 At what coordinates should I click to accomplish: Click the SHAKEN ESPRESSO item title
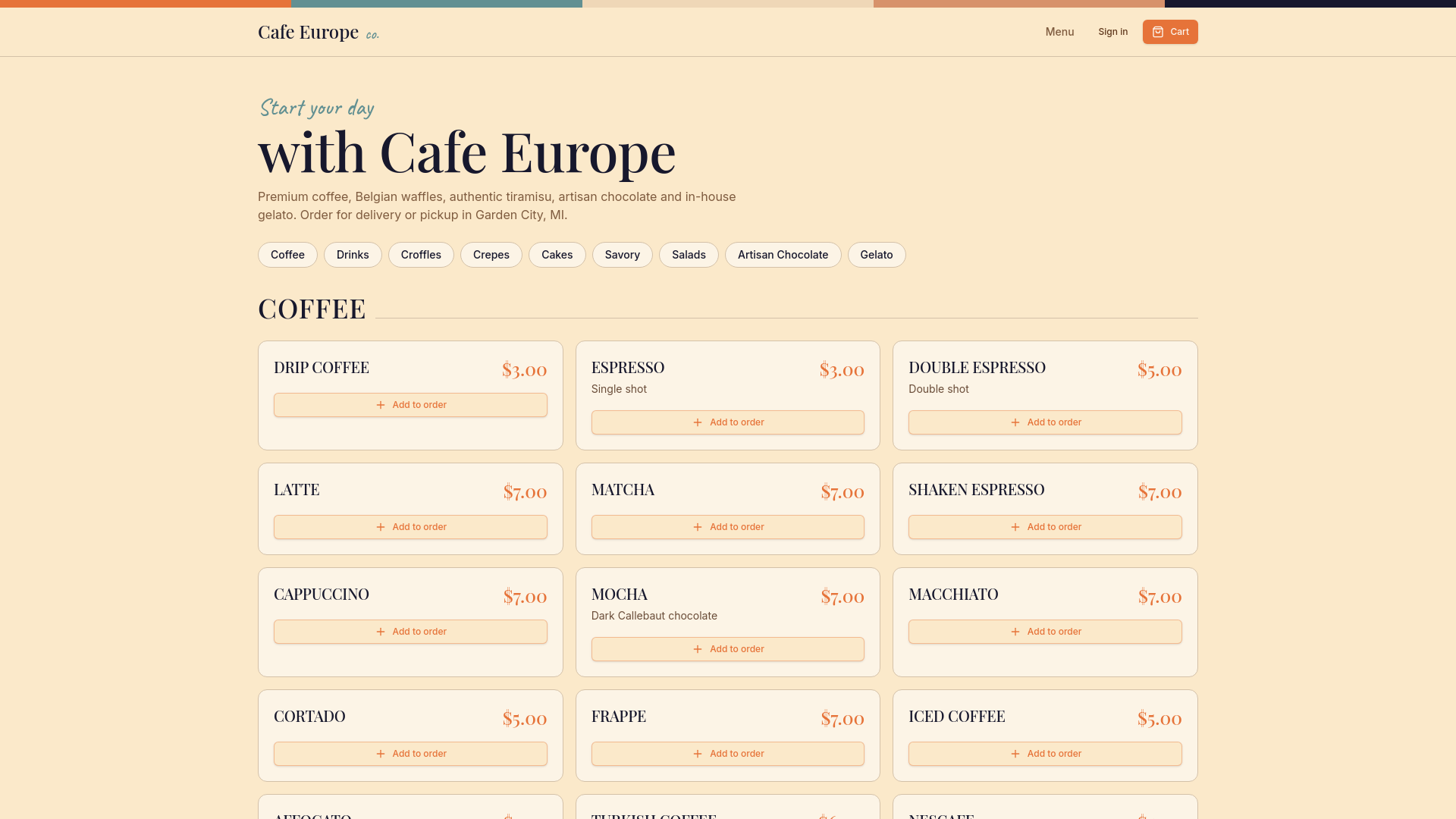977,490
